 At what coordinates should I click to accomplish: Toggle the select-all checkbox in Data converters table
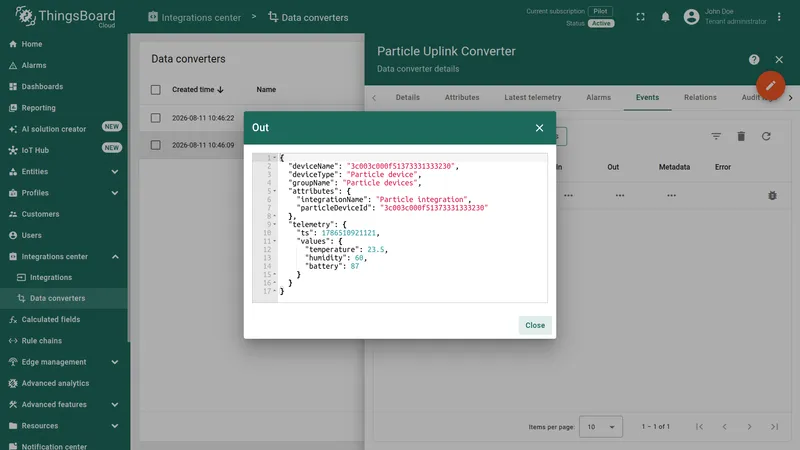point(156,90)
